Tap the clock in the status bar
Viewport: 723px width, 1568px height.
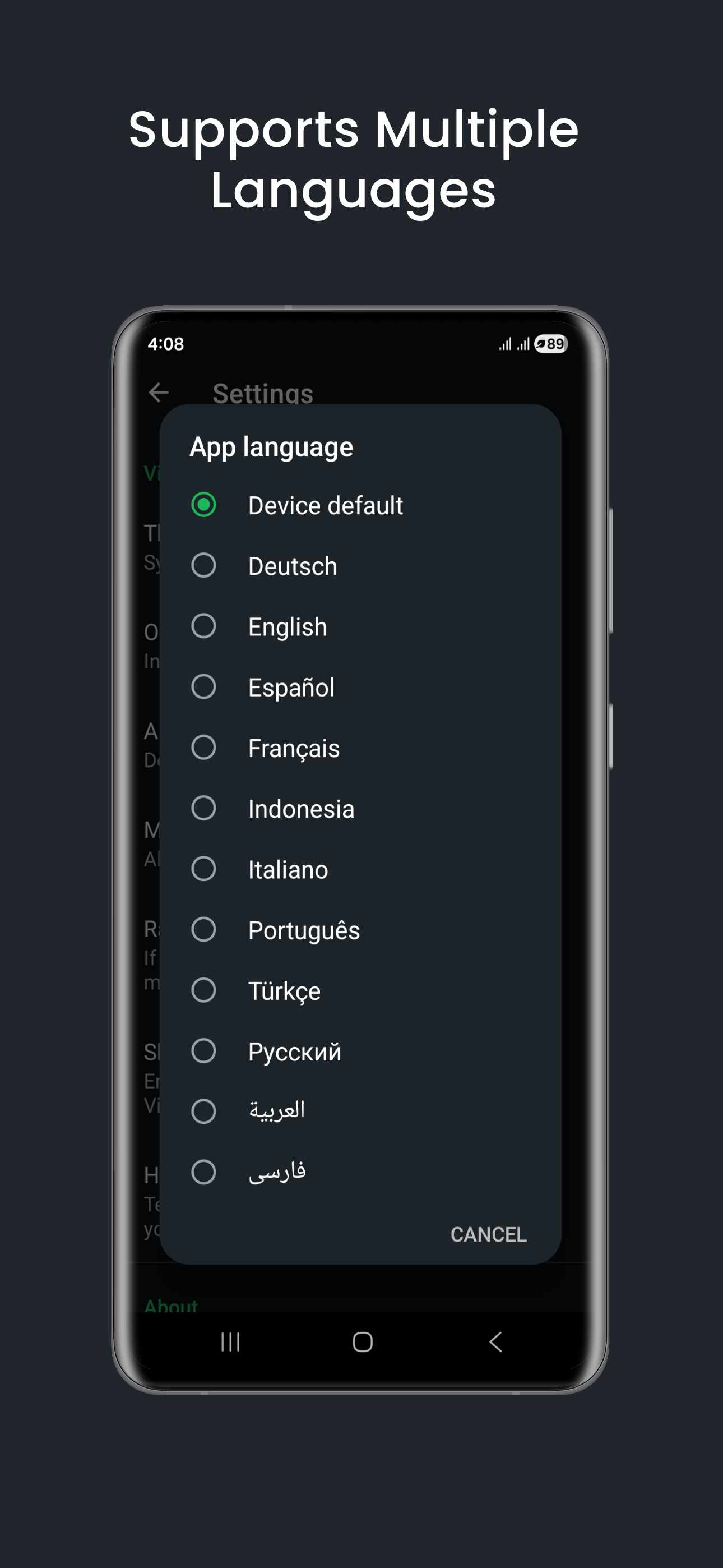(165, 344)
